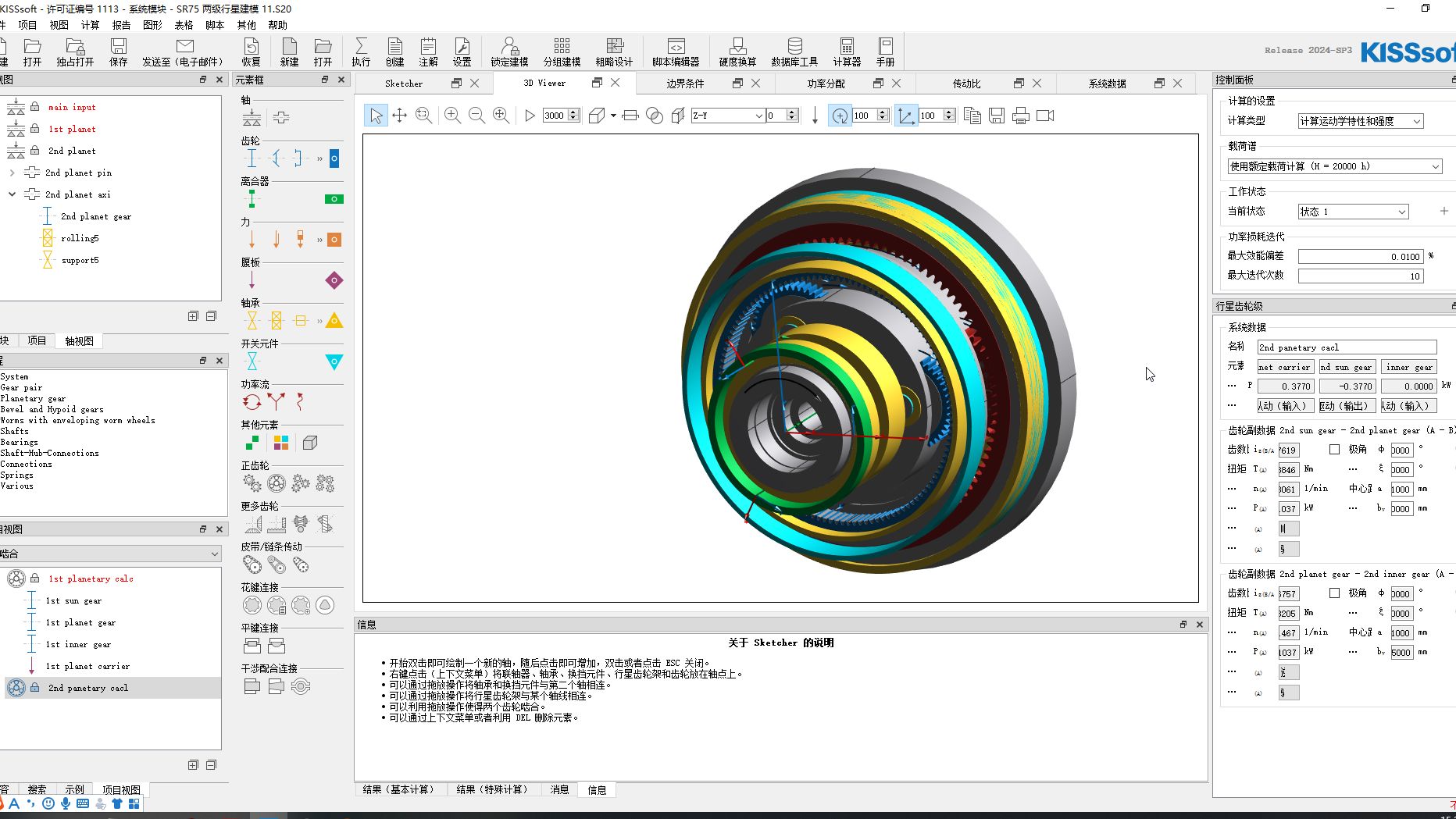1456x819 pixels.
Task: Save the project with 保存 icon
Action: [119, 52]
